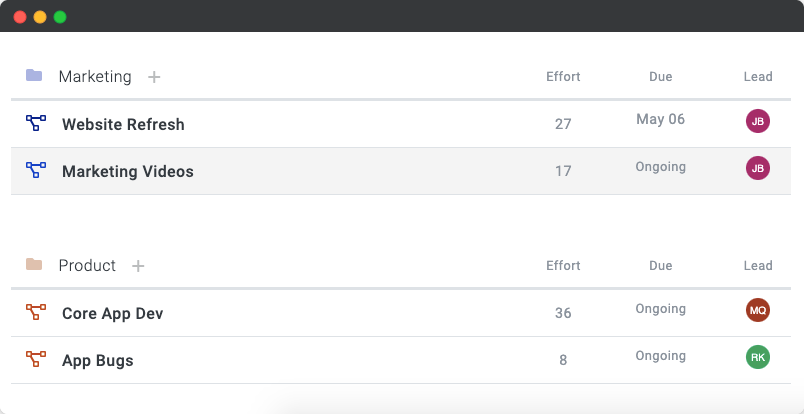Click the May 06 due date
804x414 pixels.
[660, 119]
